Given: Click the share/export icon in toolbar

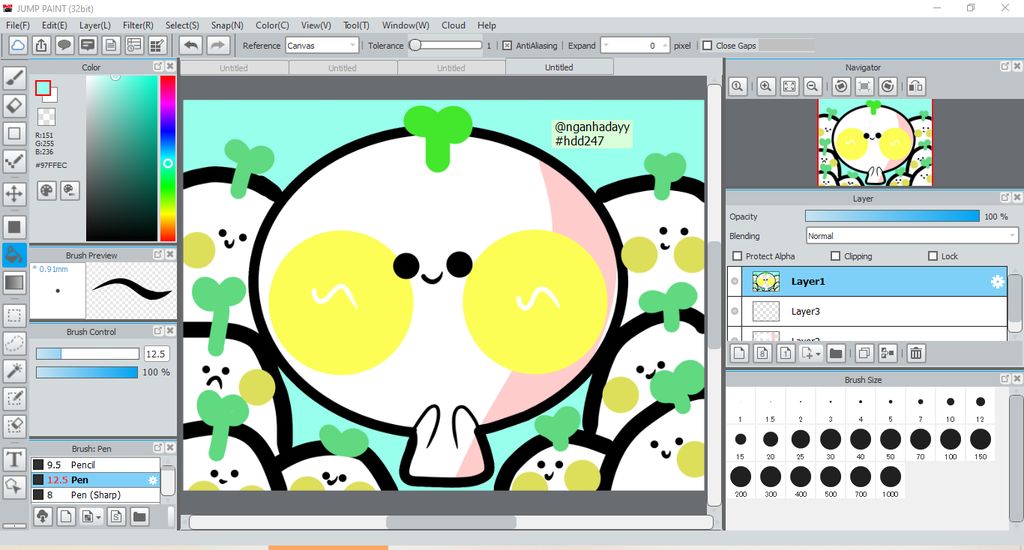Looking at the screenshot, I should tap(41, 46).
